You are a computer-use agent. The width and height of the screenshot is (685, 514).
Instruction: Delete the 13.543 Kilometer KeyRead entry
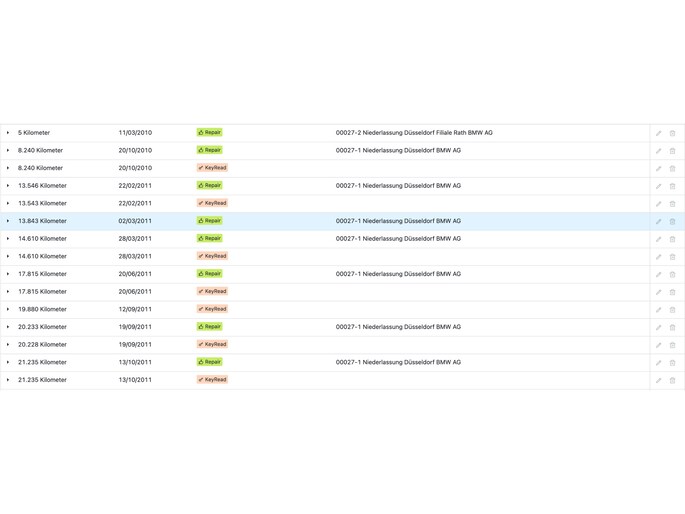tap(672, 204)
